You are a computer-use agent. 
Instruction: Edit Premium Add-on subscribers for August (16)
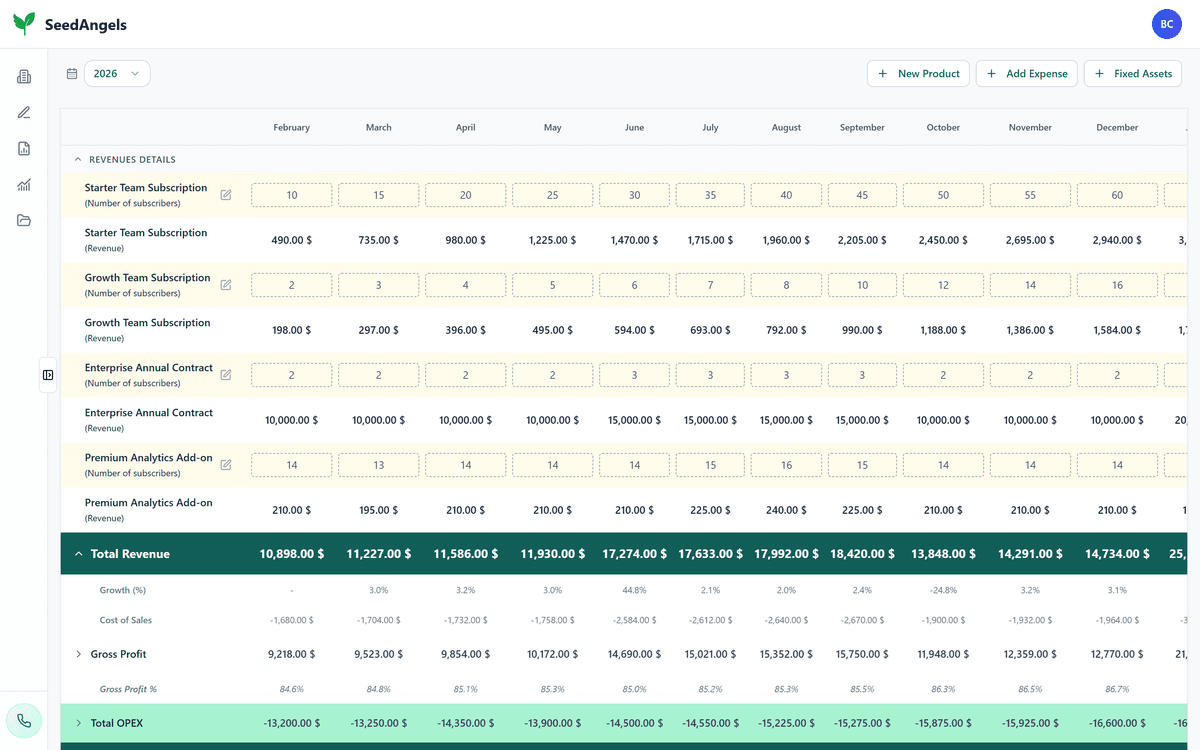tap(786, 465)
